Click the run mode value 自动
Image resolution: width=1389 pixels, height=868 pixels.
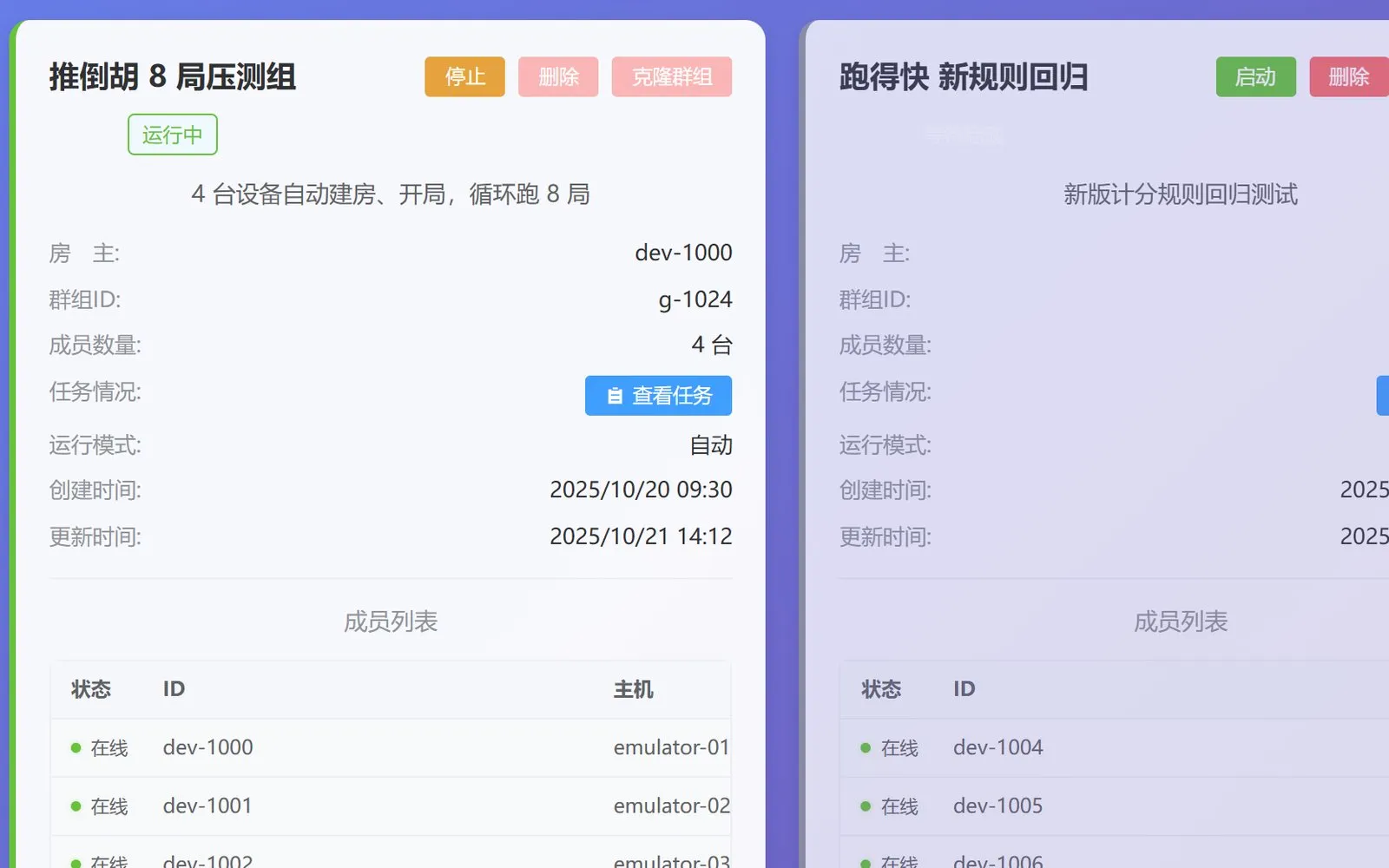pyautogui.click(x=711, y=444)
